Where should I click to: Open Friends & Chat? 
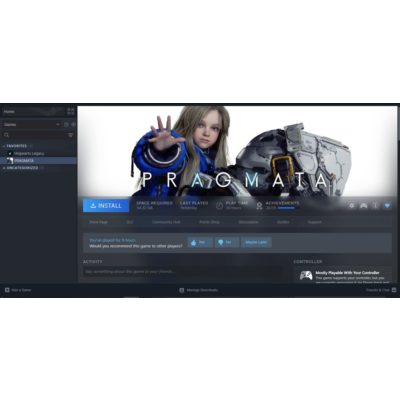click(378, 290)
